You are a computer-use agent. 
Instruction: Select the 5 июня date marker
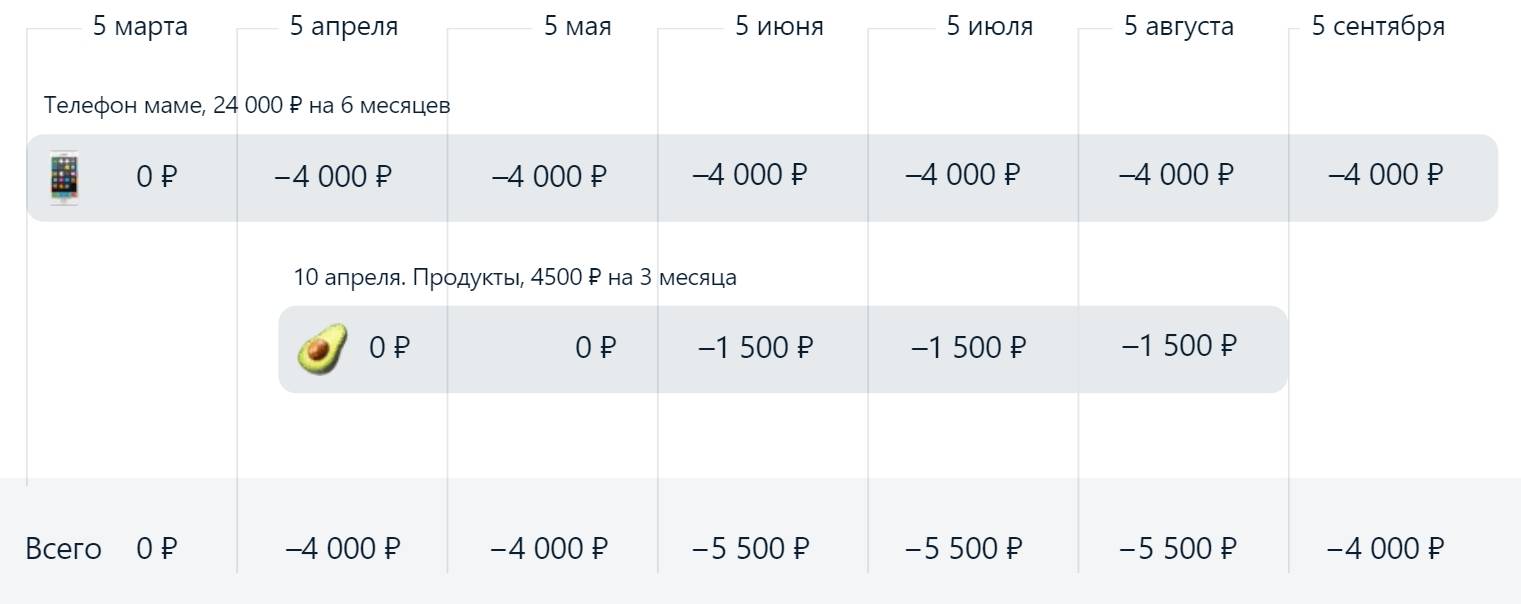coord(779,27)
